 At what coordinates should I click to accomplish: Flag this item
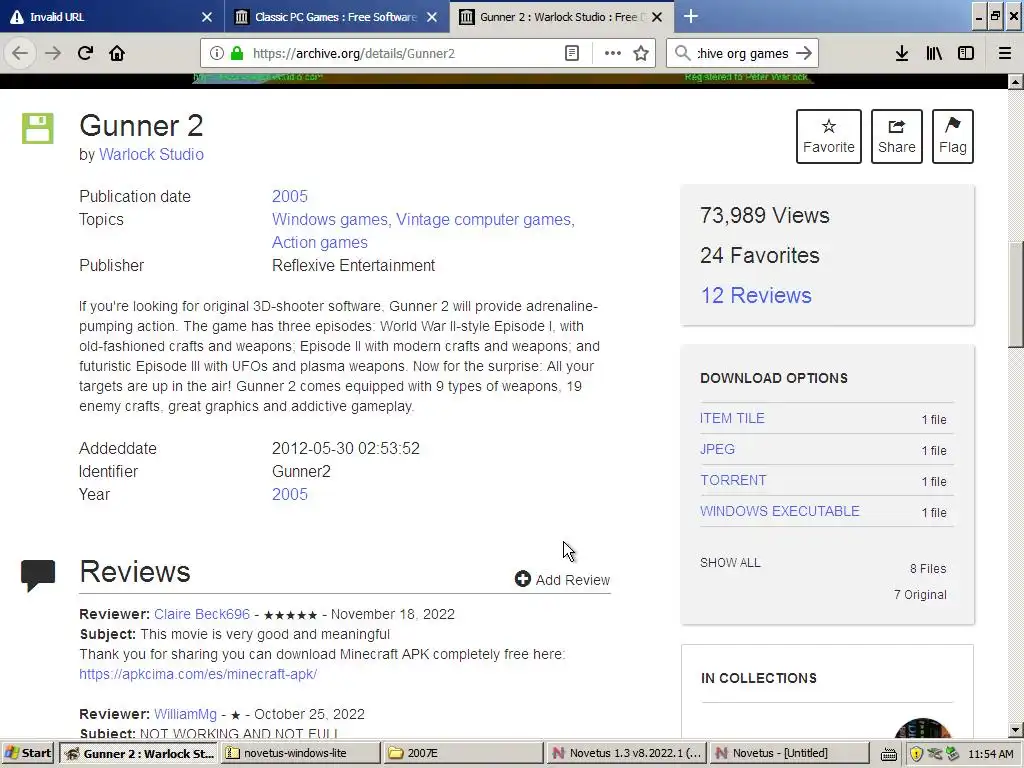(x=953, y=136)
